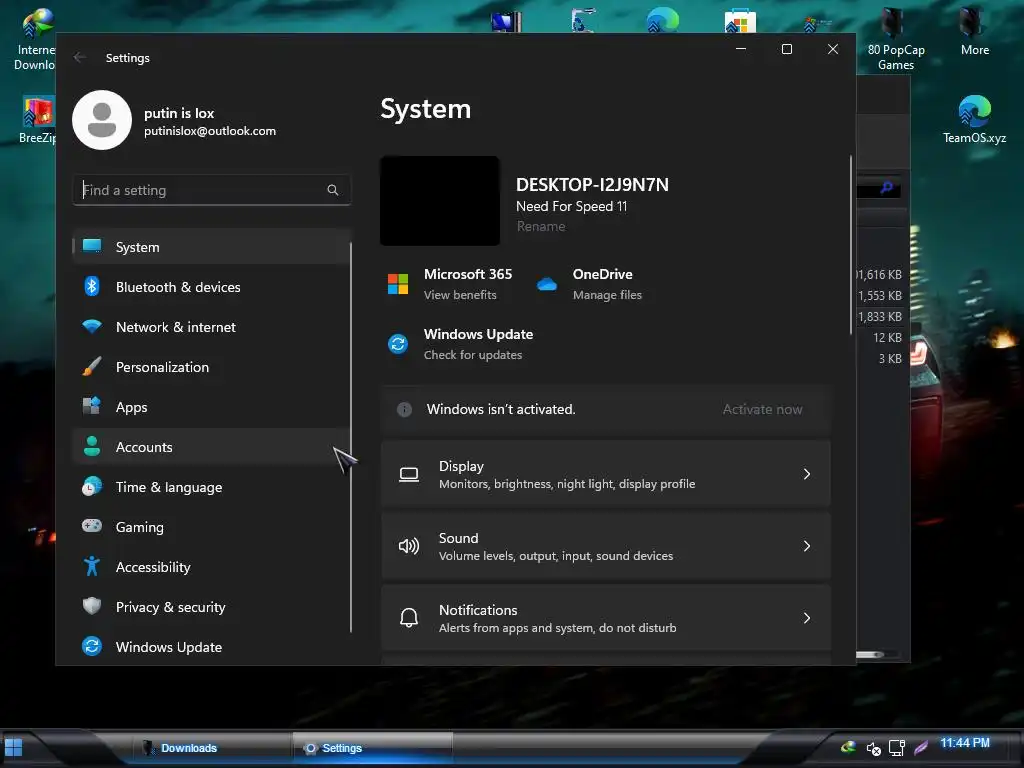Focus the Find a setting field
This screenshot has width=1024, height=768.
point(212,190)
